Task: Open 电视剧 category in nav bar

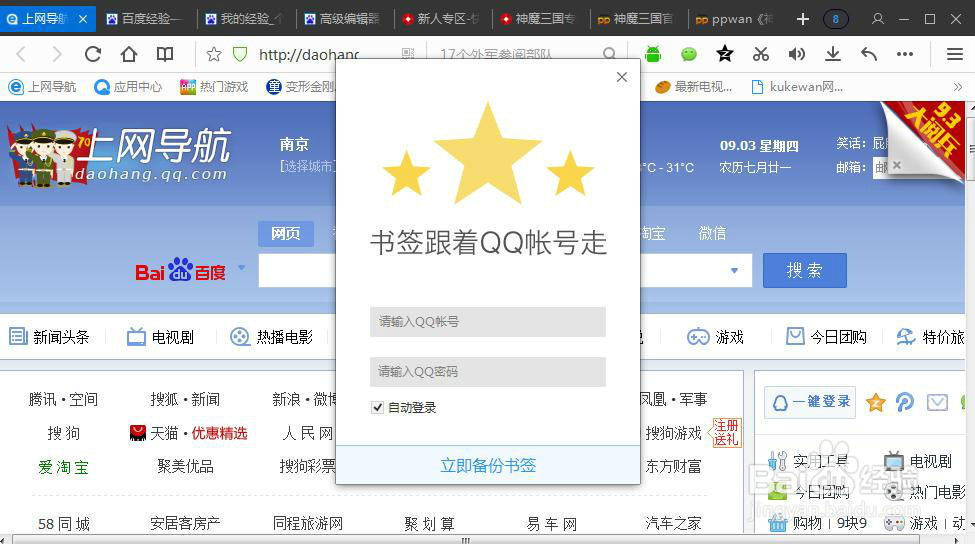Action: (x=161, y=337)
